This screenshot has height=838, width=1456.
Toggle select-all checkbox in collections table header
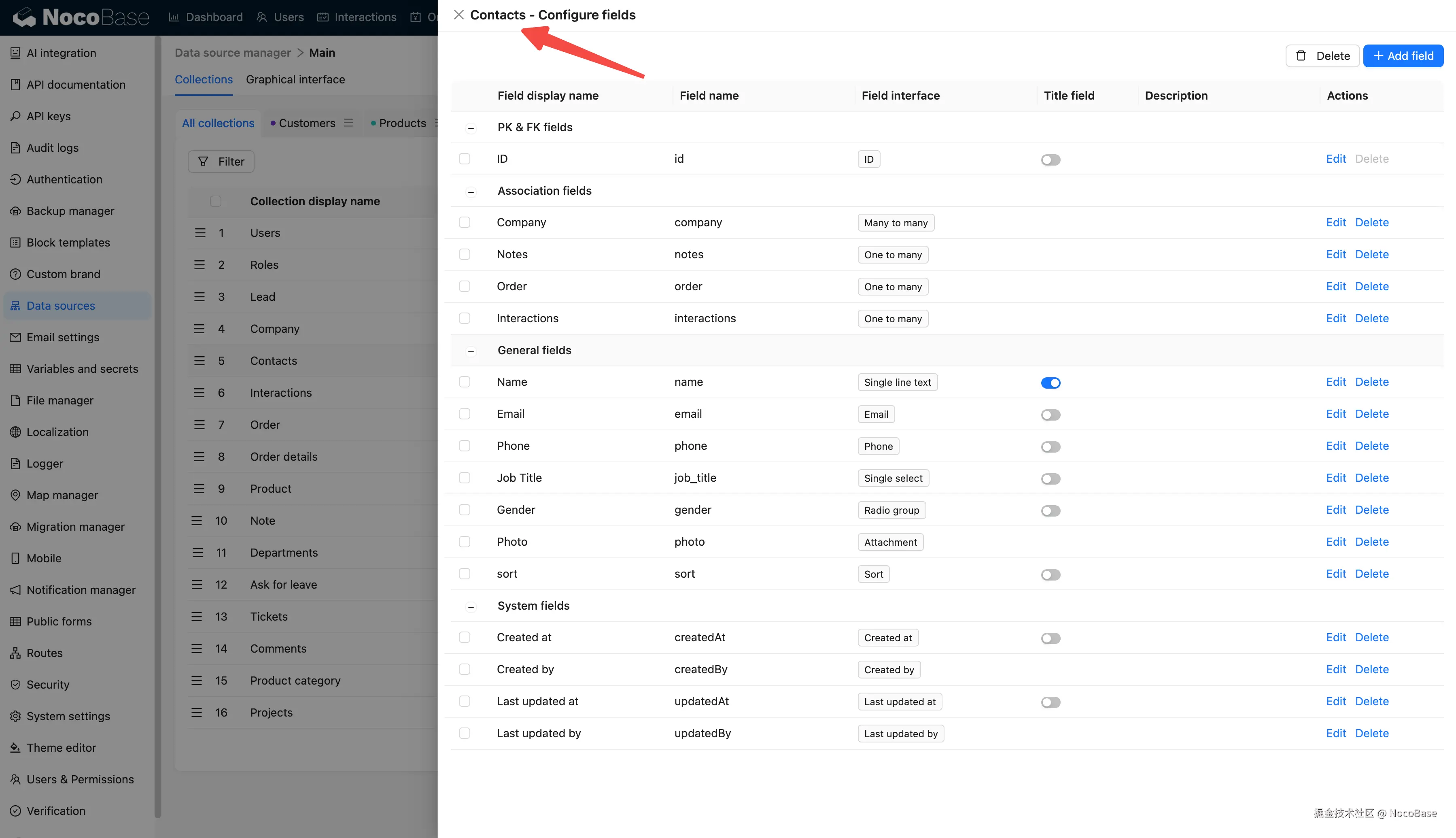(x=216, y=202)
